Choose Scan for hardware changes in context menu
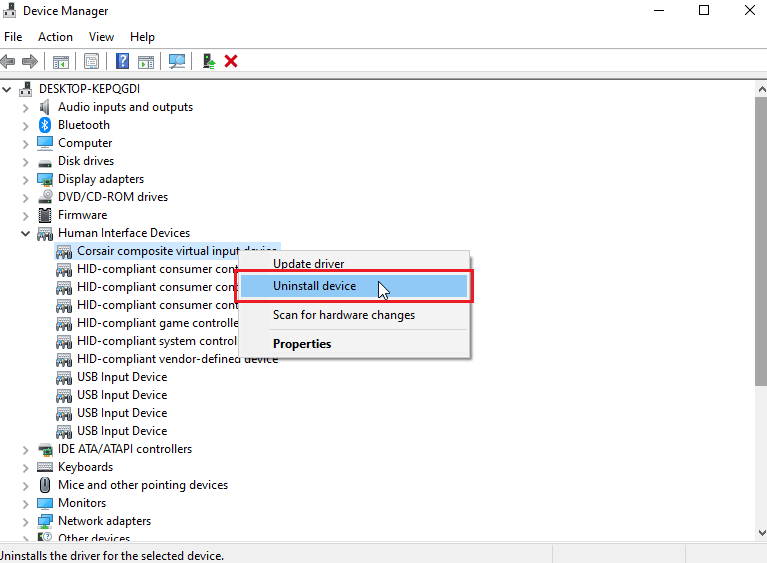Viewport: 767px width, 563px height. tap(354, 315)
